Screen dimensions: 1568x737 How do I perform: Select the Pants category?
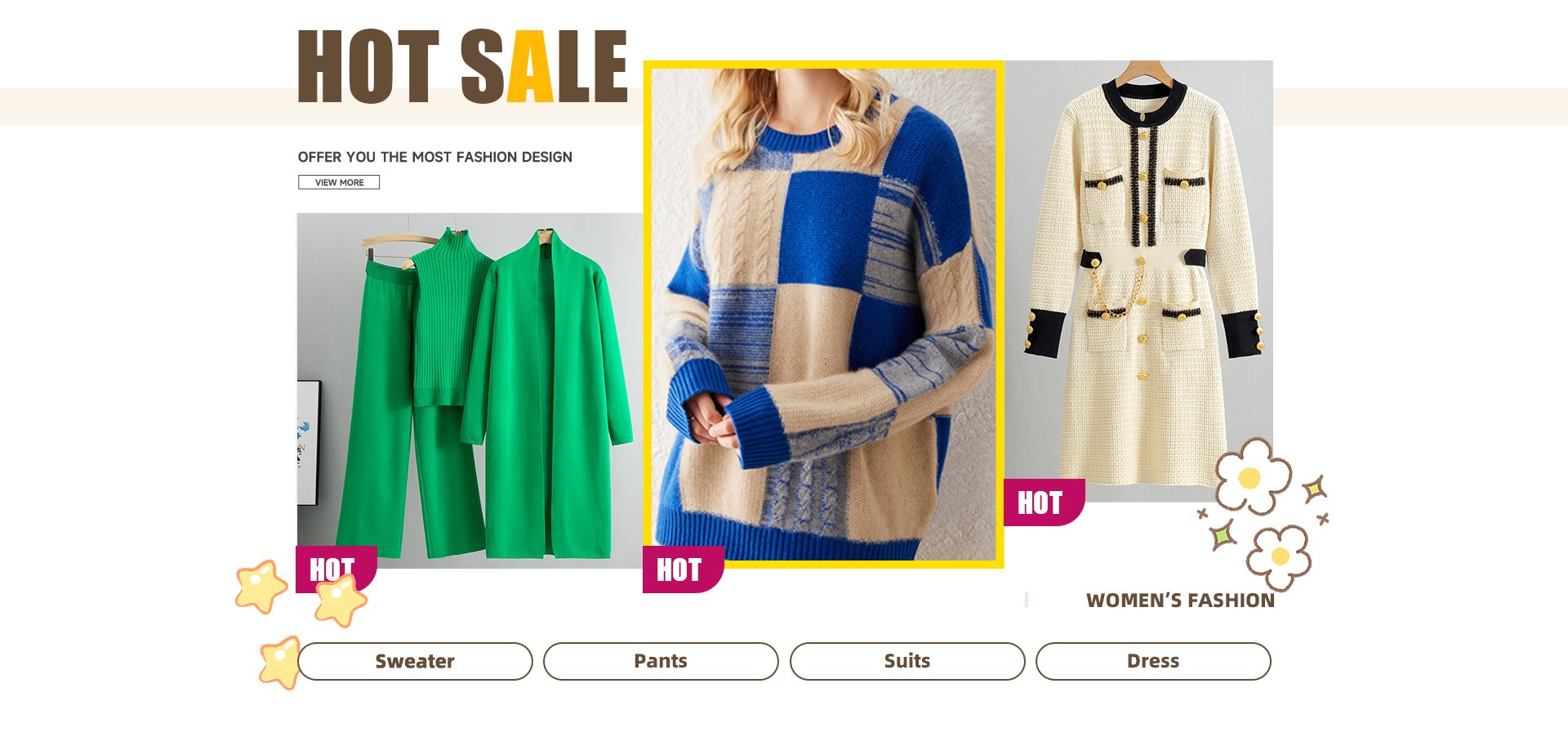[661, 661]
